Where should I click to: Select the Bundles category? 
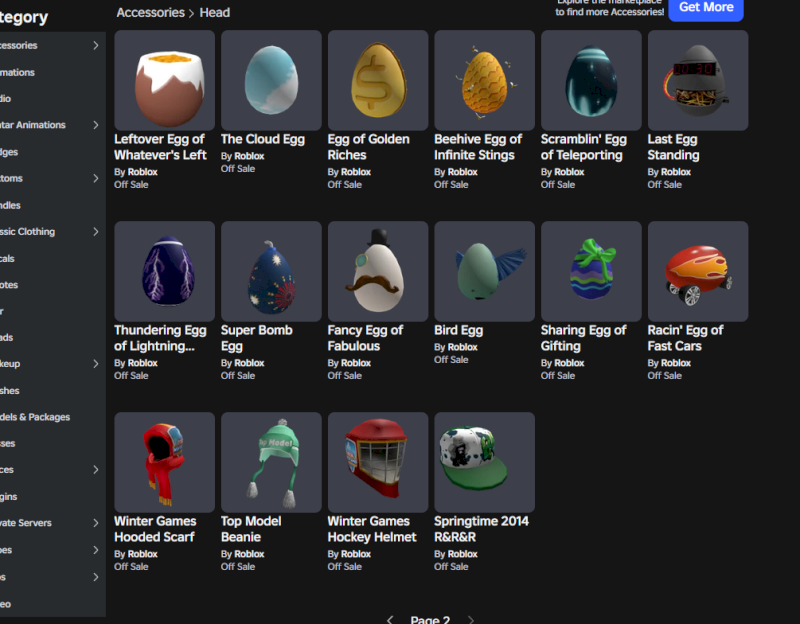click(x=10, y=205)
